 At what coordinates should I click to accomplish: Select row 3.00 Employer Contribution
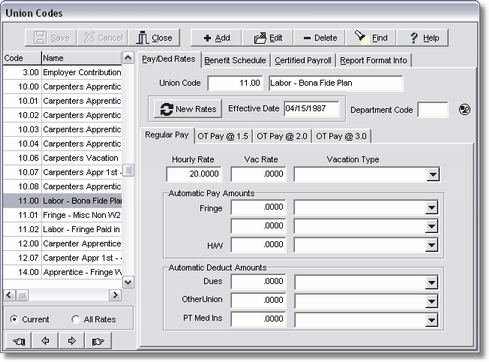click(62, 72)
